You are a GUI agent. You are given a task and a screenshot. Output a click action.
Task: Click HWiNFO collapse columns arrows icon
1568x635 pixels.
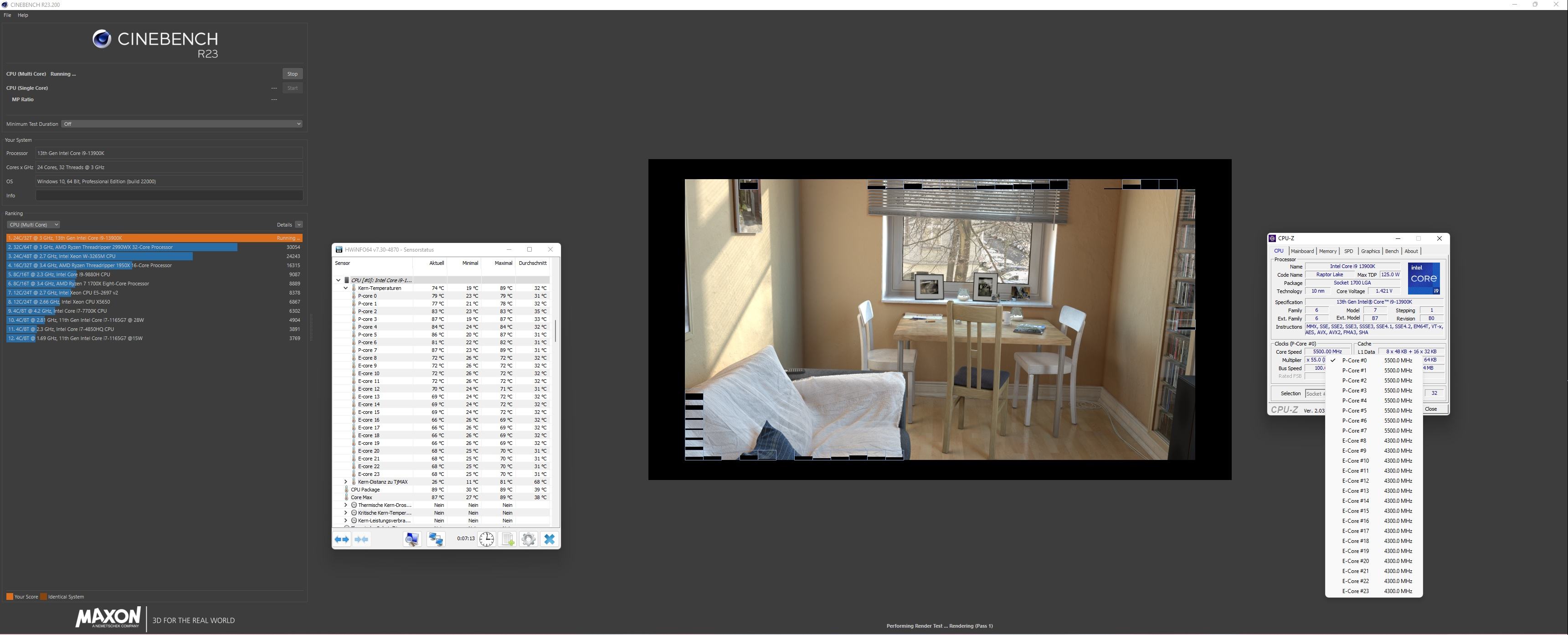[x=361, y=539]
